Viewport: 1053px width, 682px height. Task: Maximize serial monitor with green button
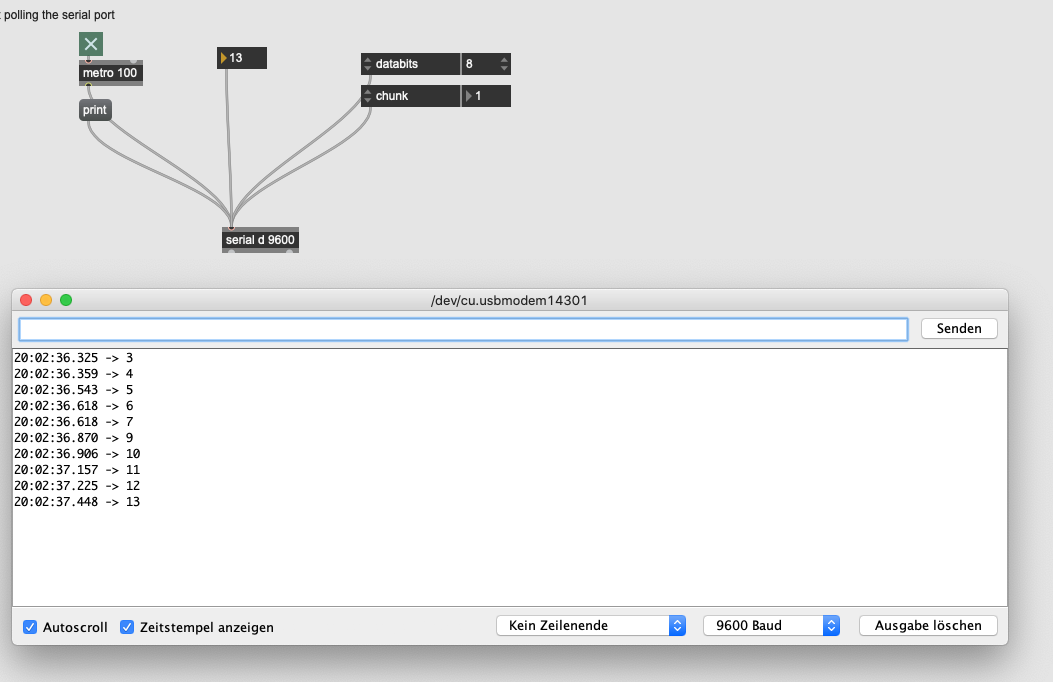(x=66, y=300)
